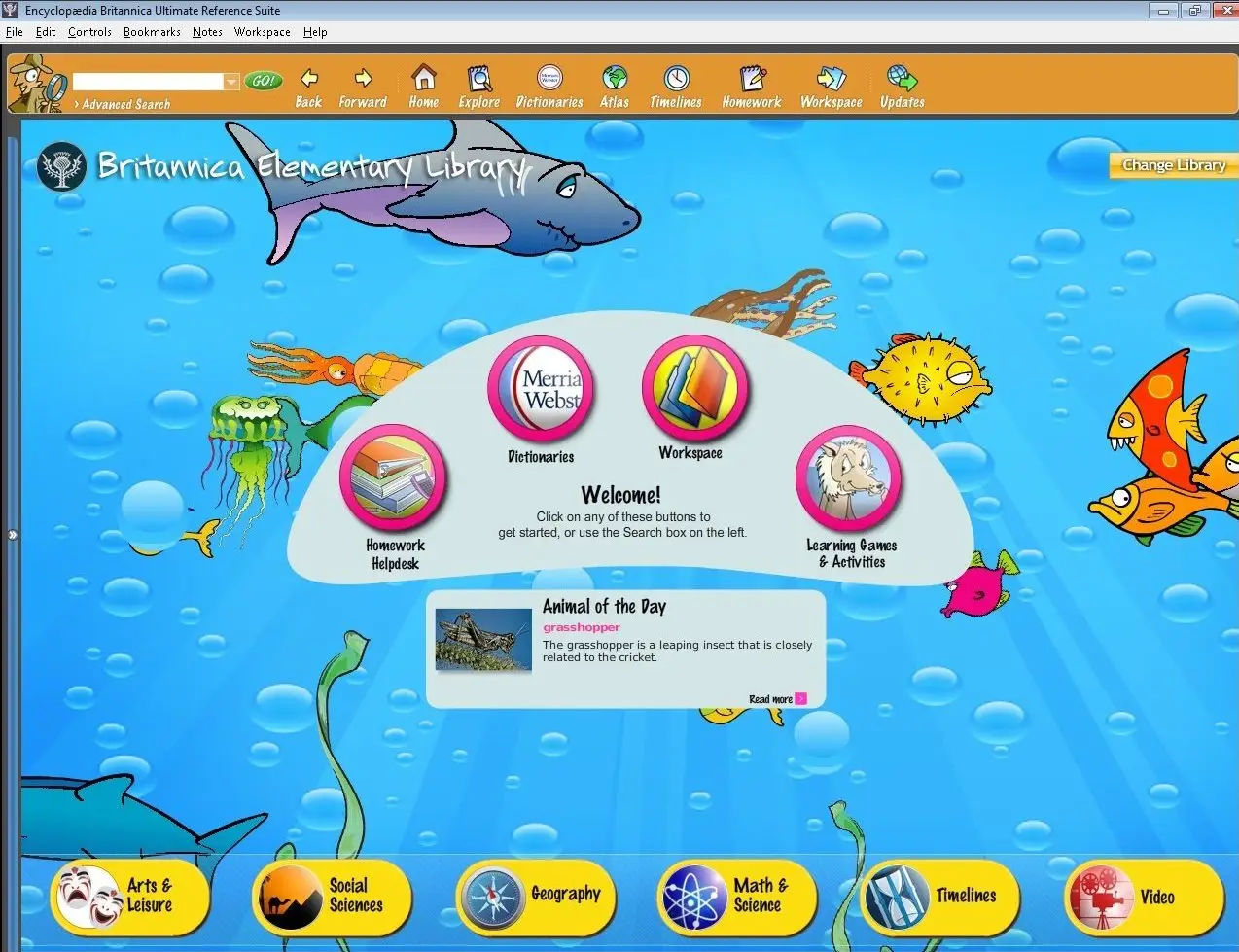Click the pink Read more arrow icon
Image resolution: width=1239 pixels, height=952 pixels.
pos(801,699)
